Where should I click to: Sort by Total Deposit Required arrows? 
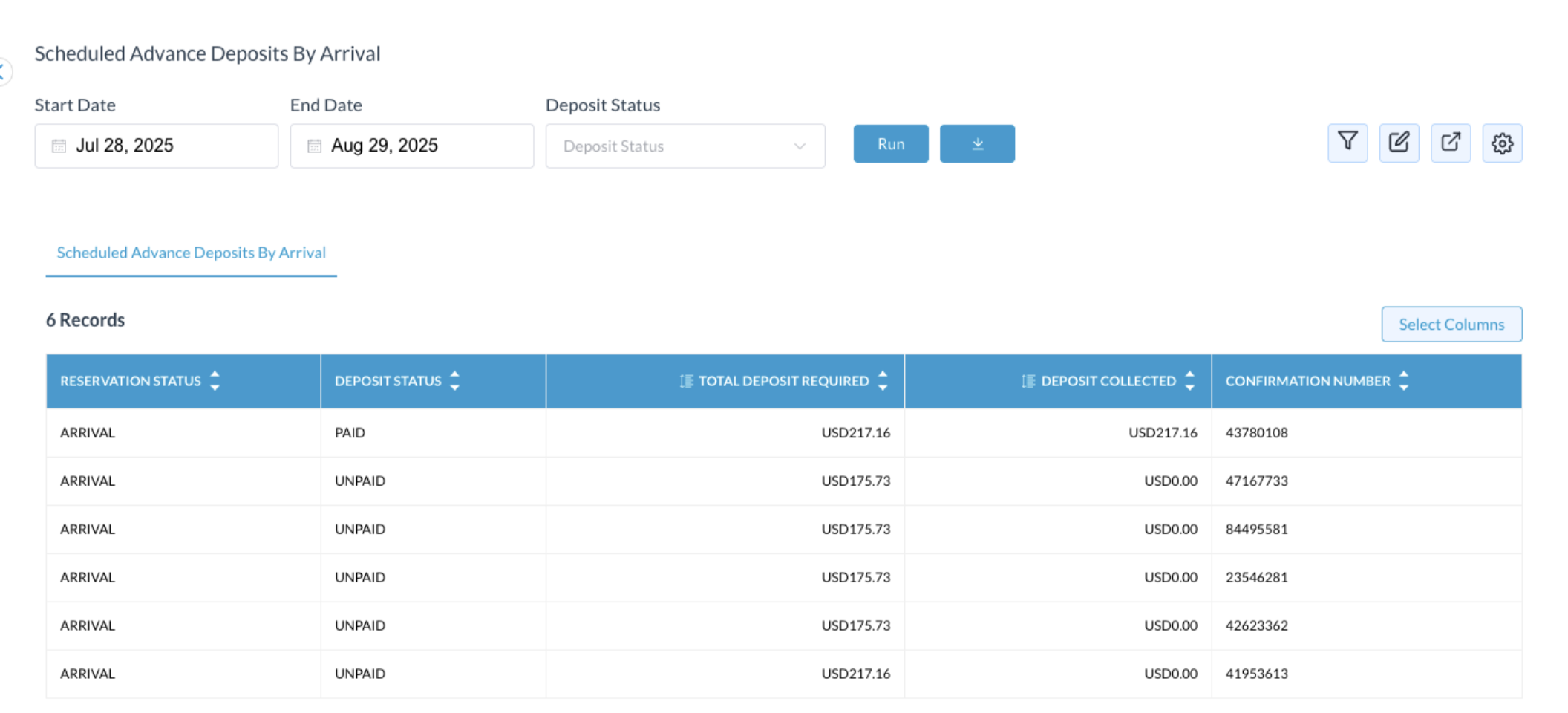(883, 381)
